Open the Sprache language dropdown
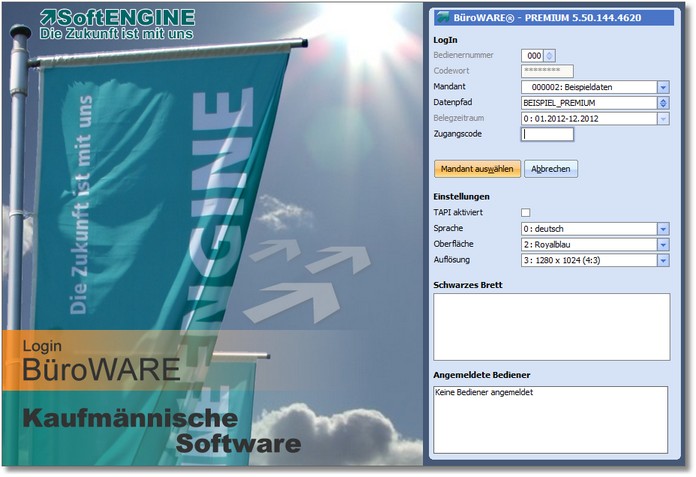 coord(663,229)
